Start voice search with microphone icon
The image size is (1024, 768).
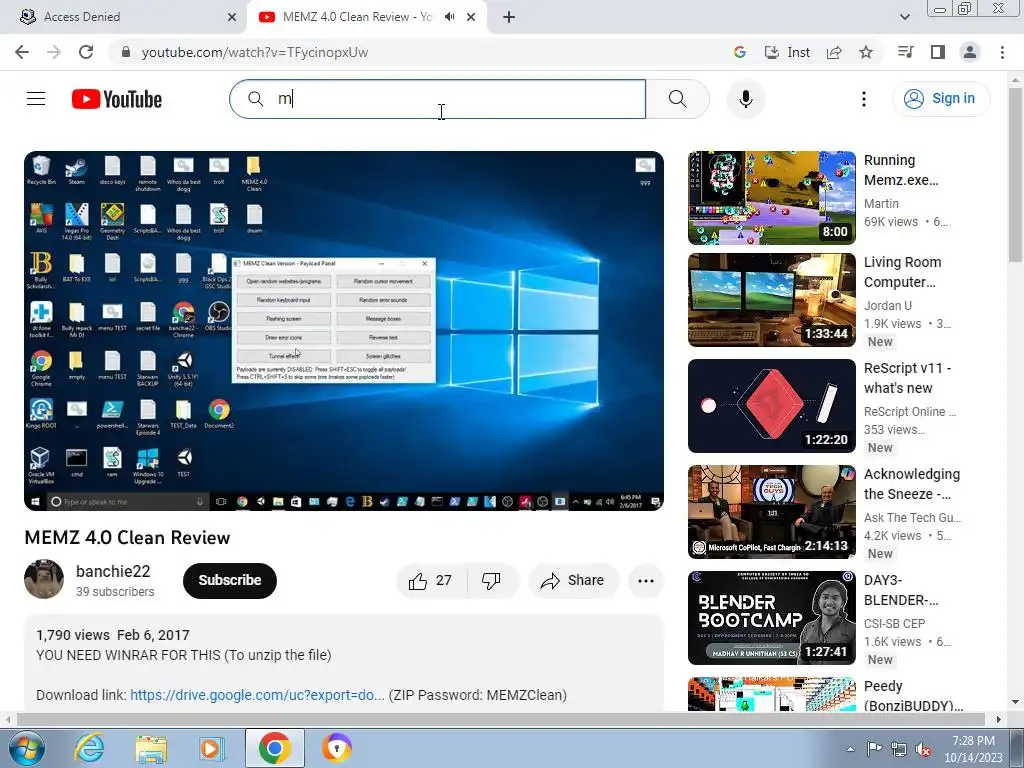click(745, 99)
